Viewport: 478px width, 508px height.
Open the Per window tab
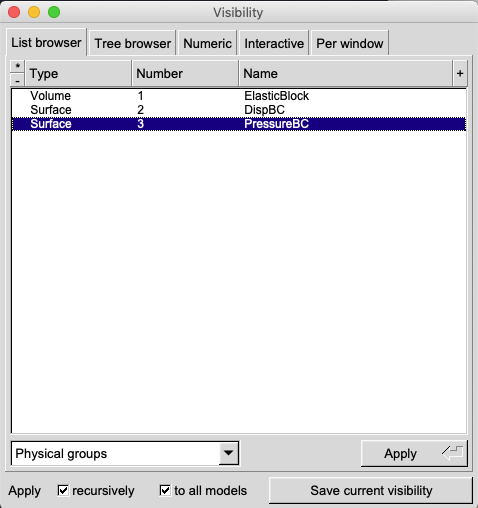350,43
